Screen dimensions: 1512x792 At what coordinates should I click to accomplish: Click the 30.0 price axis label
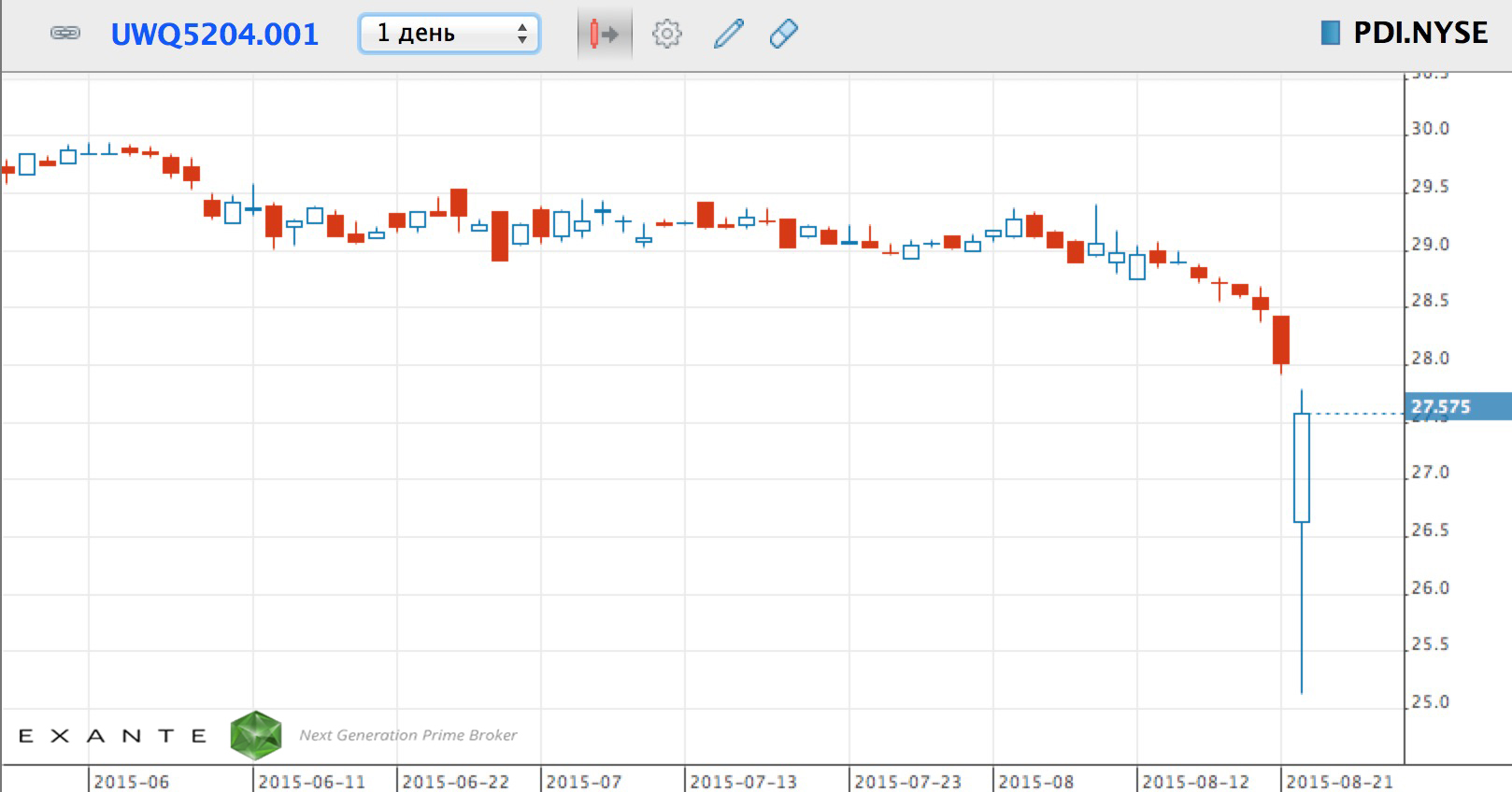point(1430,129)
